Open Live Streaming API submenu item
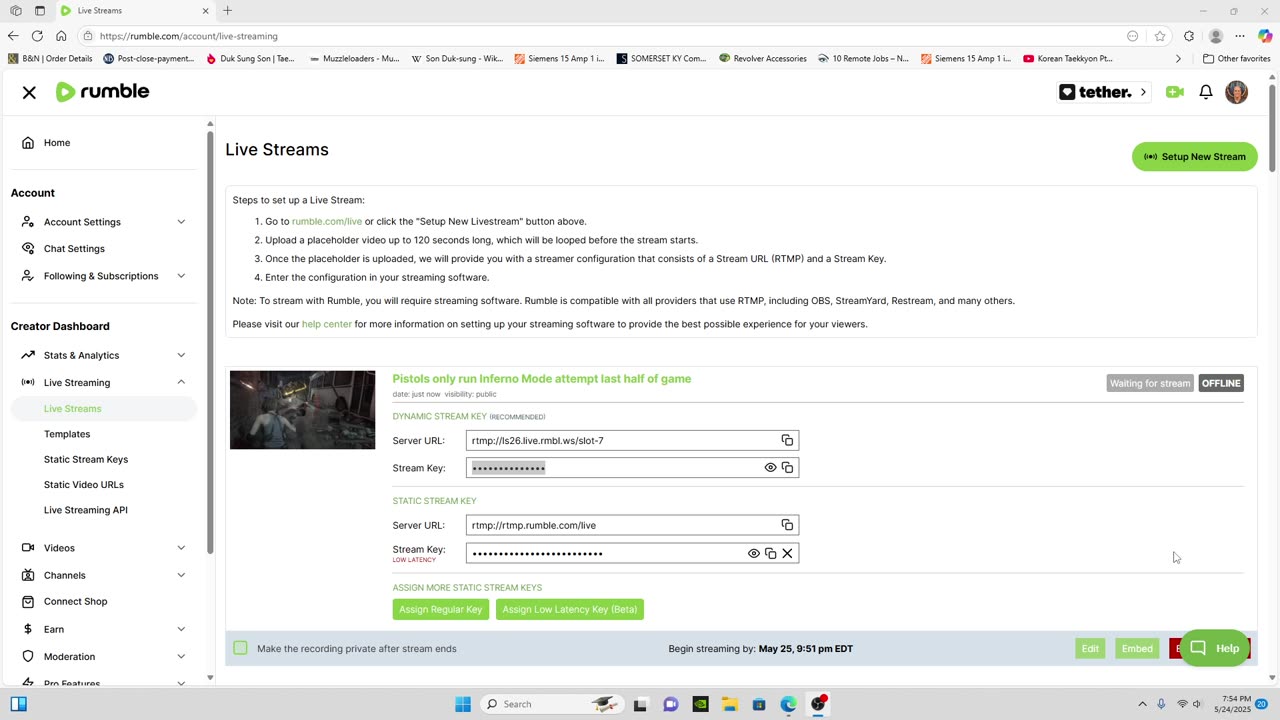Screen dimensions: 1280x720 click(86, 510)
